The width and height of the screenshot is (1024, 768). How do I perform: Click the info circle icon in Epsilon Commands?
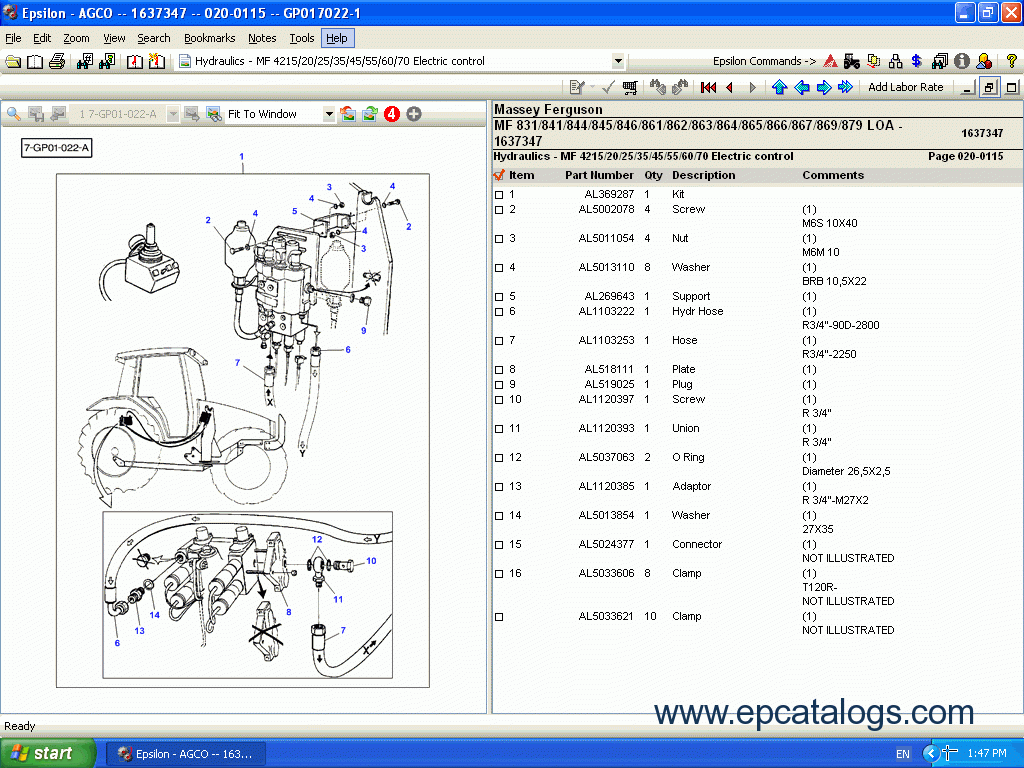962,61
